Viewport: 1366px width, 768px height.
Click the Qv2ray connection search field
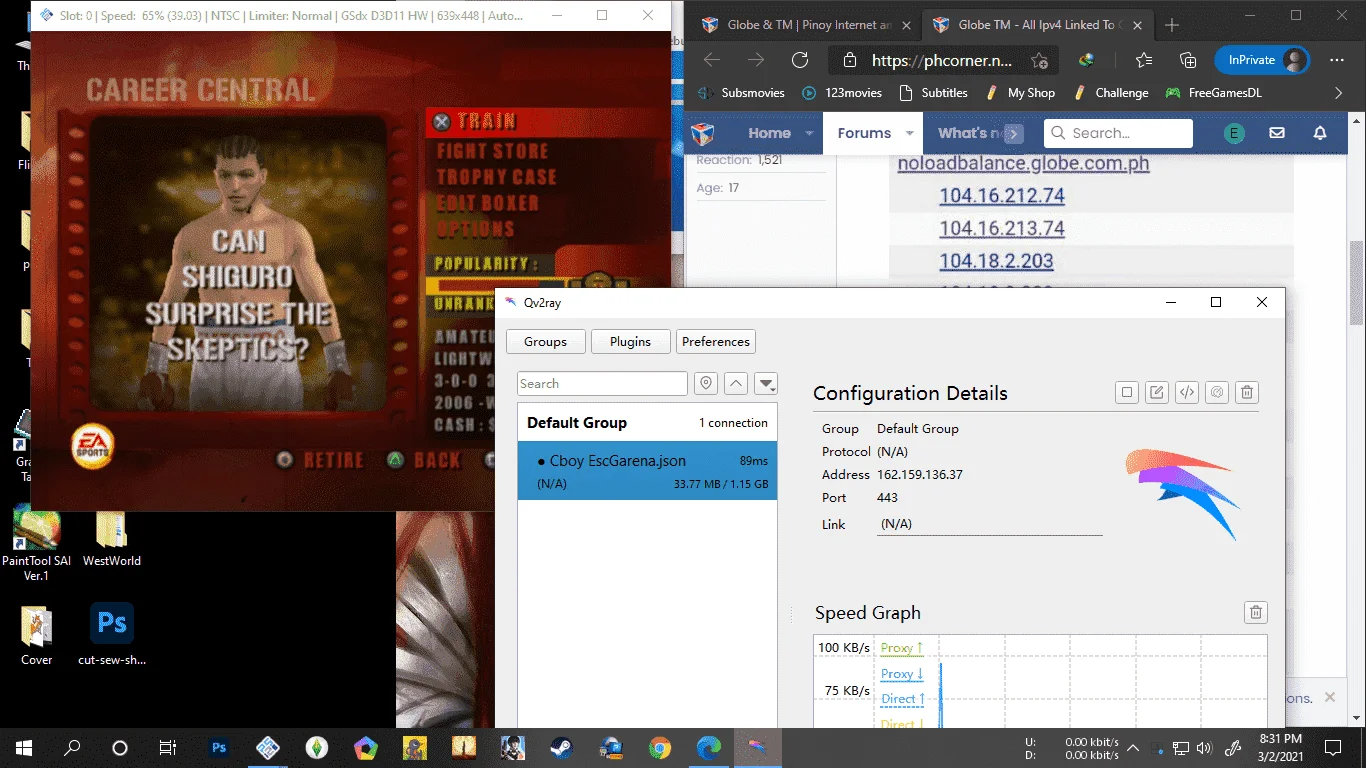[602, 383]
